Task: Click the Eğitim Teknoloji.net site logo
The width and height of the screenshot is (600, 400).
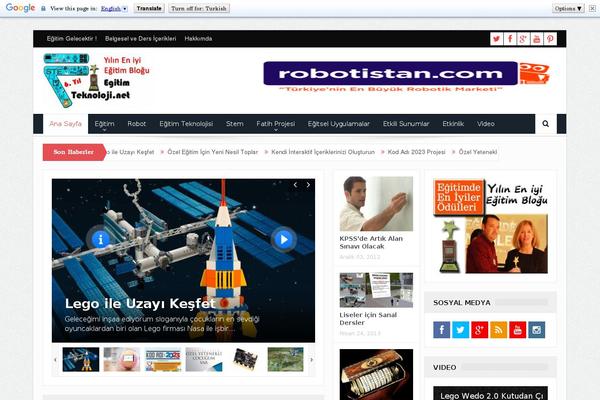Action: click(97, 80)
